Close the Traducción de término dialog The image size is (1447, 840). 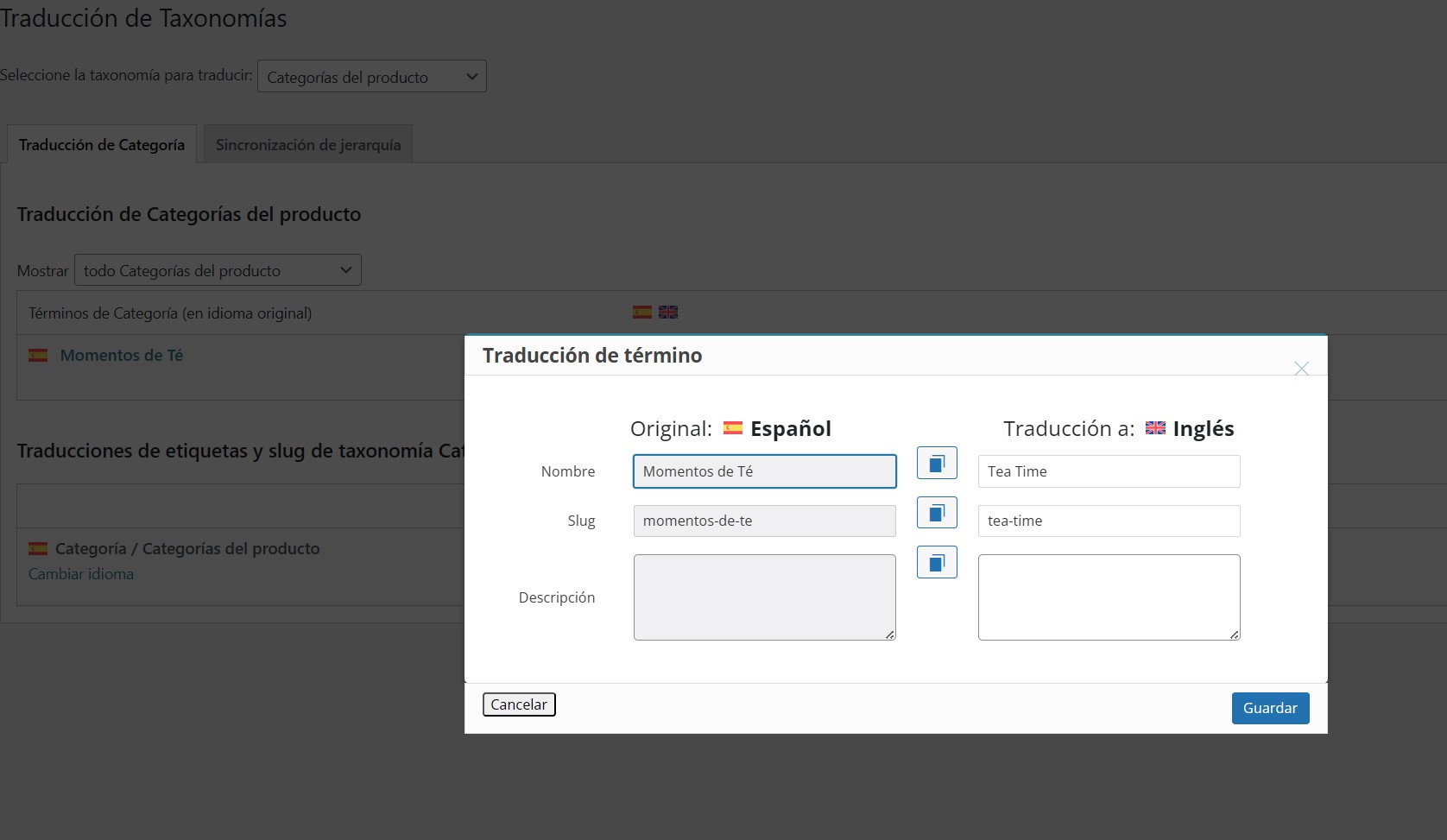(1301, 369)
